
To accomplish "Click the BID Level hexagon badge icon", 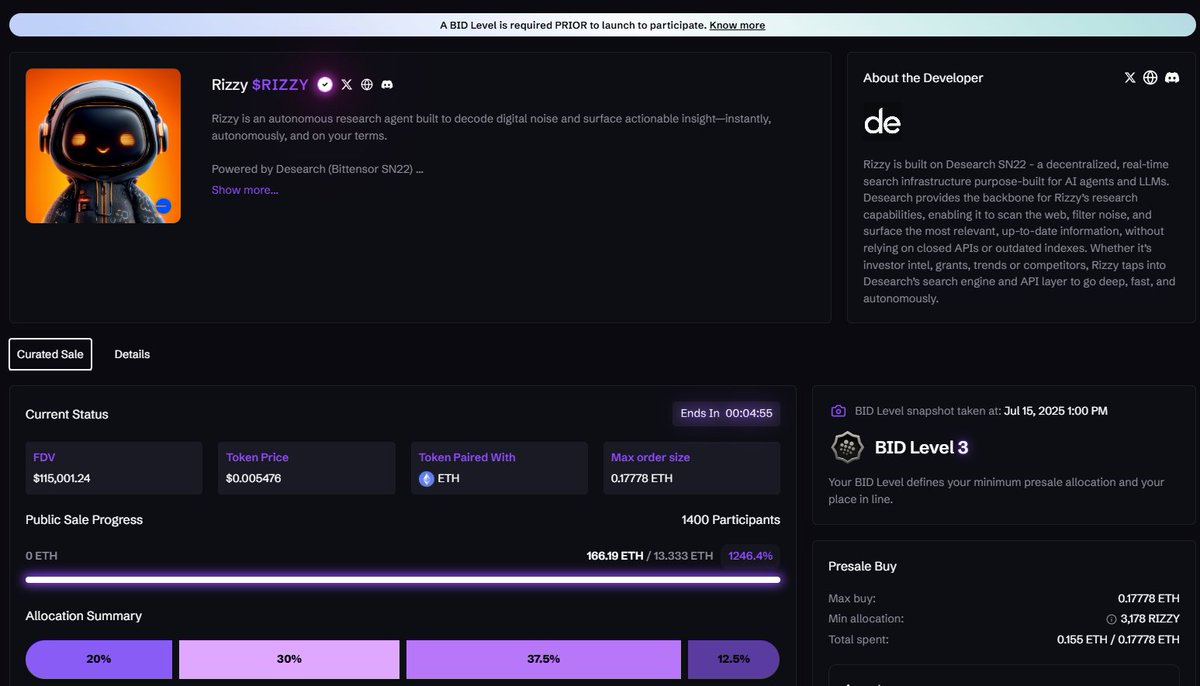I will 847,447.
